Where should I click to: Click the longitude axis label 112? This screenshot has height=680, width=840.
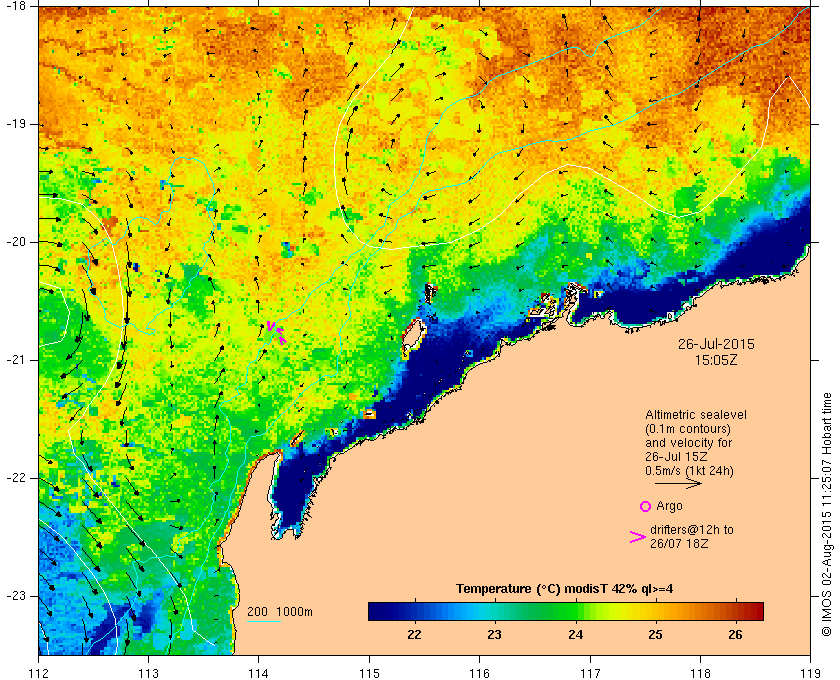pyautogui.click(x=39, y=673)
